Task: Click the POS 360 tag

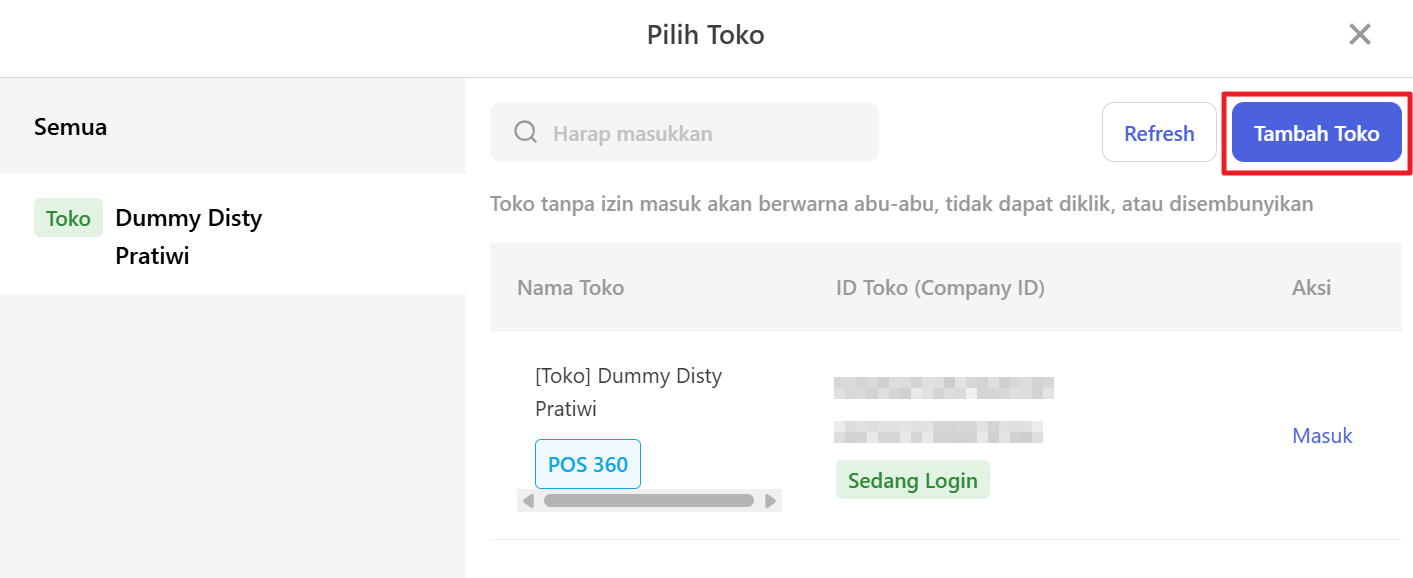Action: coord(588,464)
